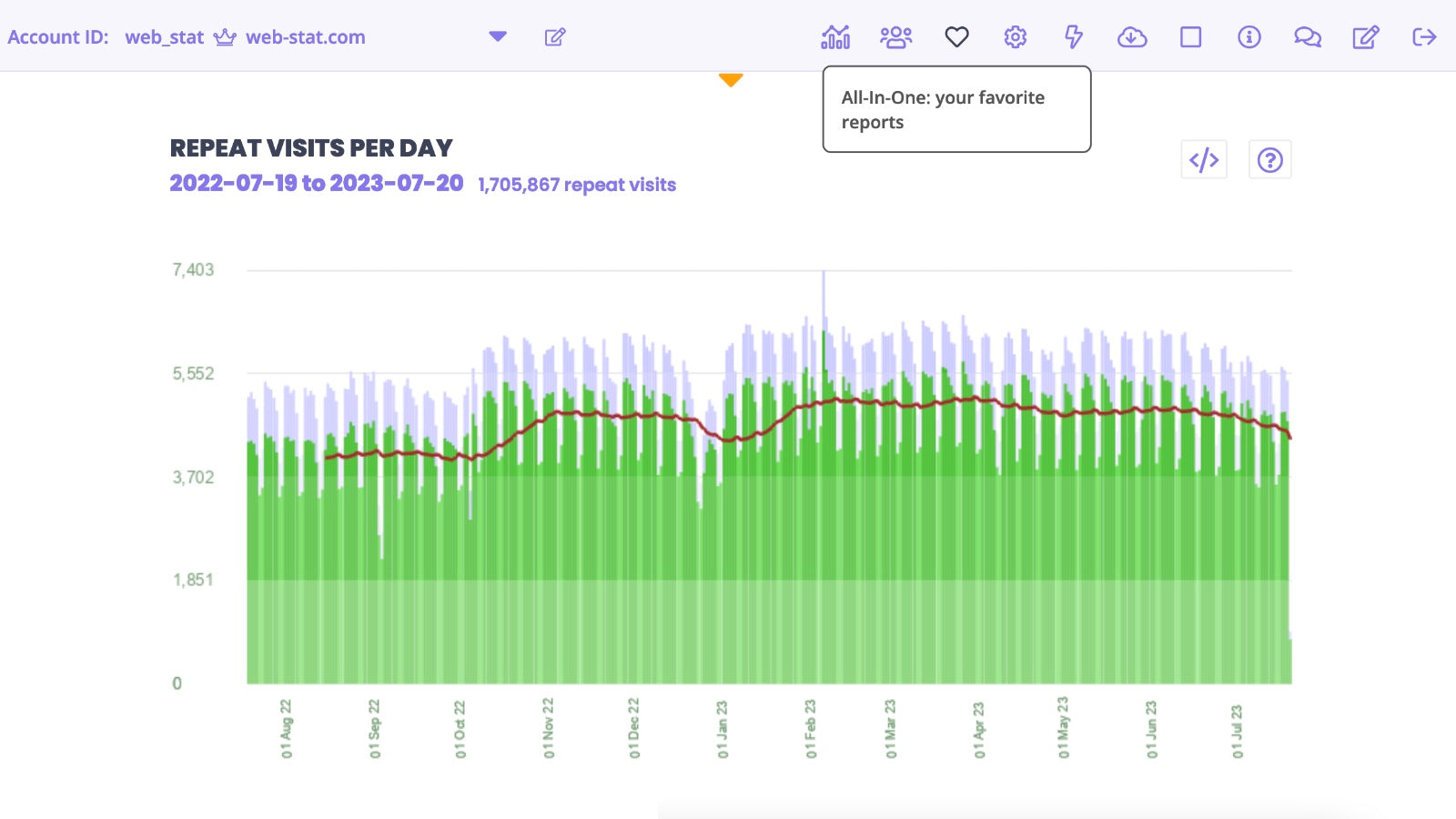The width and height of the screenshot is (1456, 819).
Task: Toggle the heart favorites icon
Action: coord(956,36)
